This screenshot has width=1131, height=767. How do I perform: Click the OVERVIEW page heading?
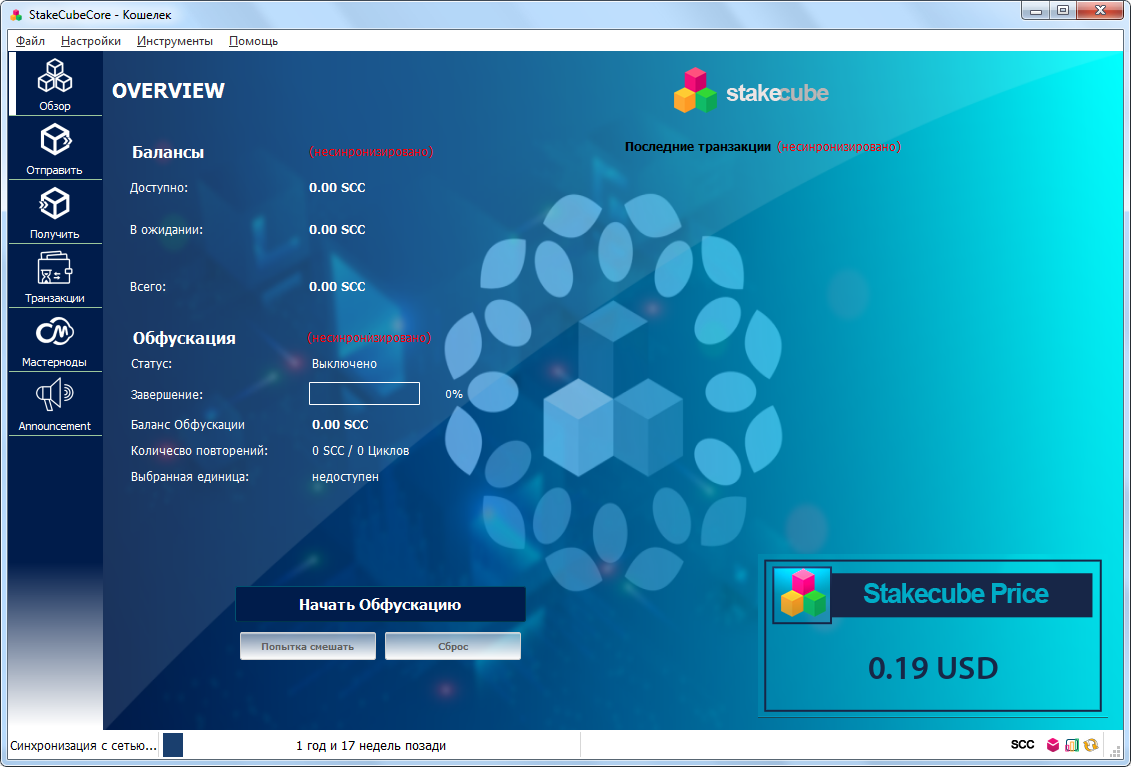click(169, 91)
